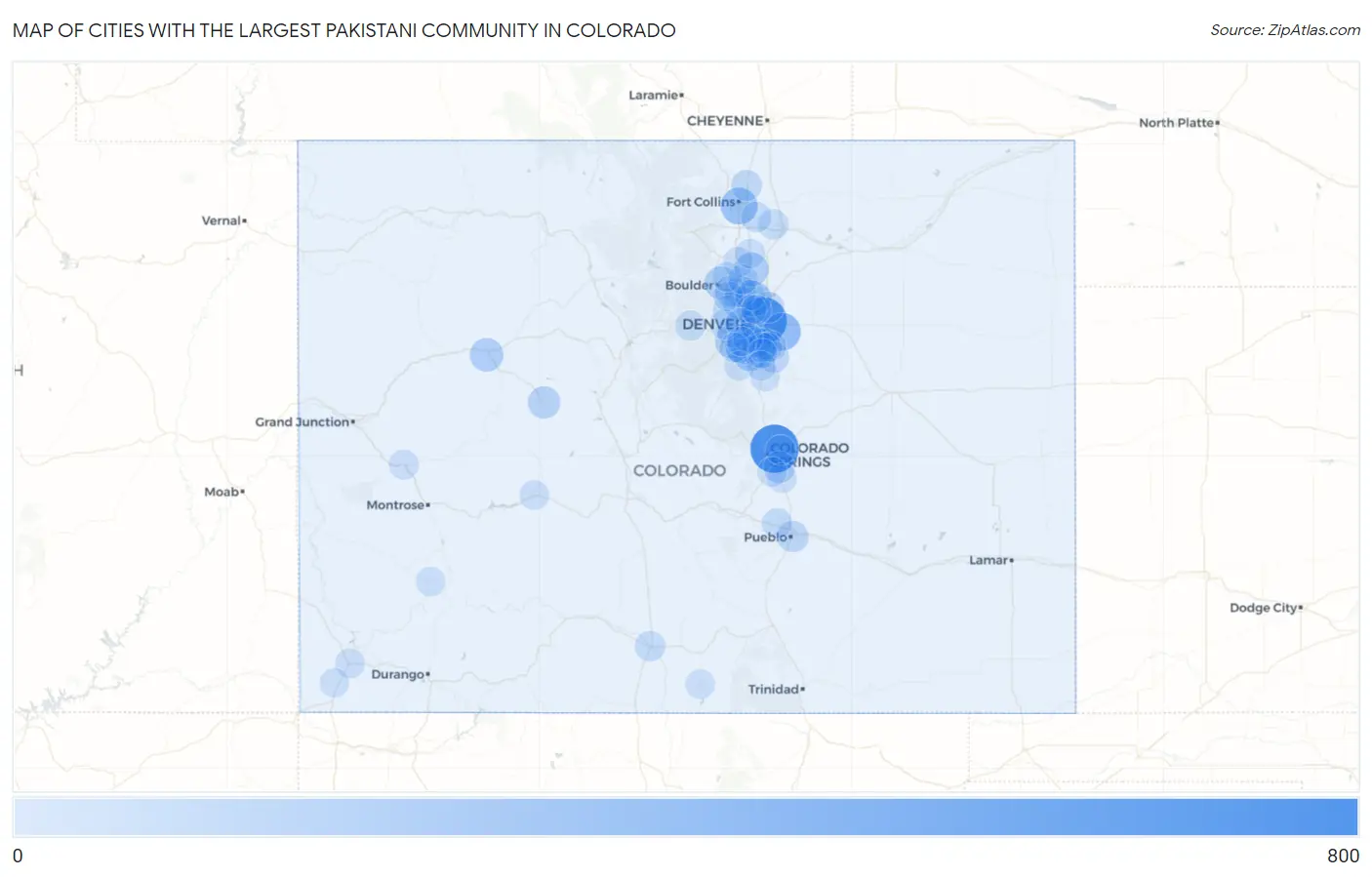Click the color gradient legend bar
Viewport: 1372px width, 877px height.
point(685,817)
